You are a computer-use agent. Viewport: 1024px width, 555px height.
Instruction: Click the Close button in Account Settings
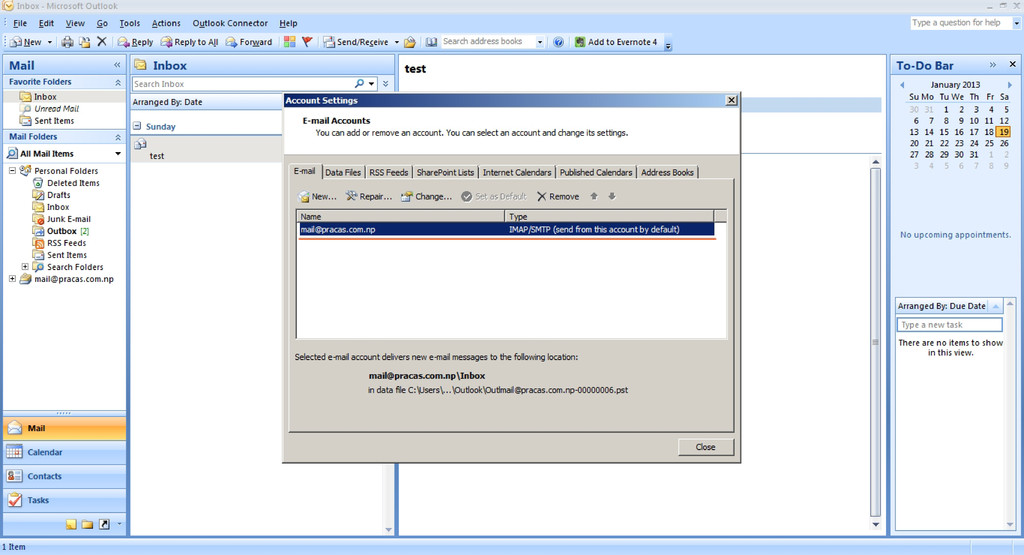pyautogui.click(x=705, y=447)
